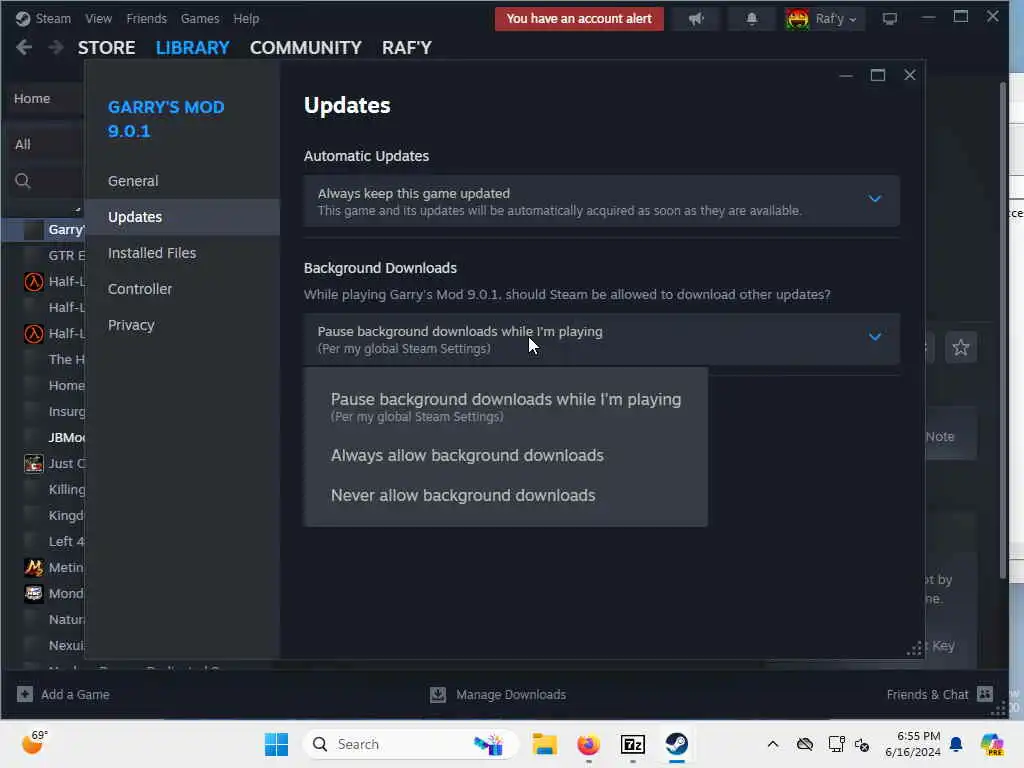1024x768 pixels.
Task: Click the account alert red banner
Action: (579, 19)
